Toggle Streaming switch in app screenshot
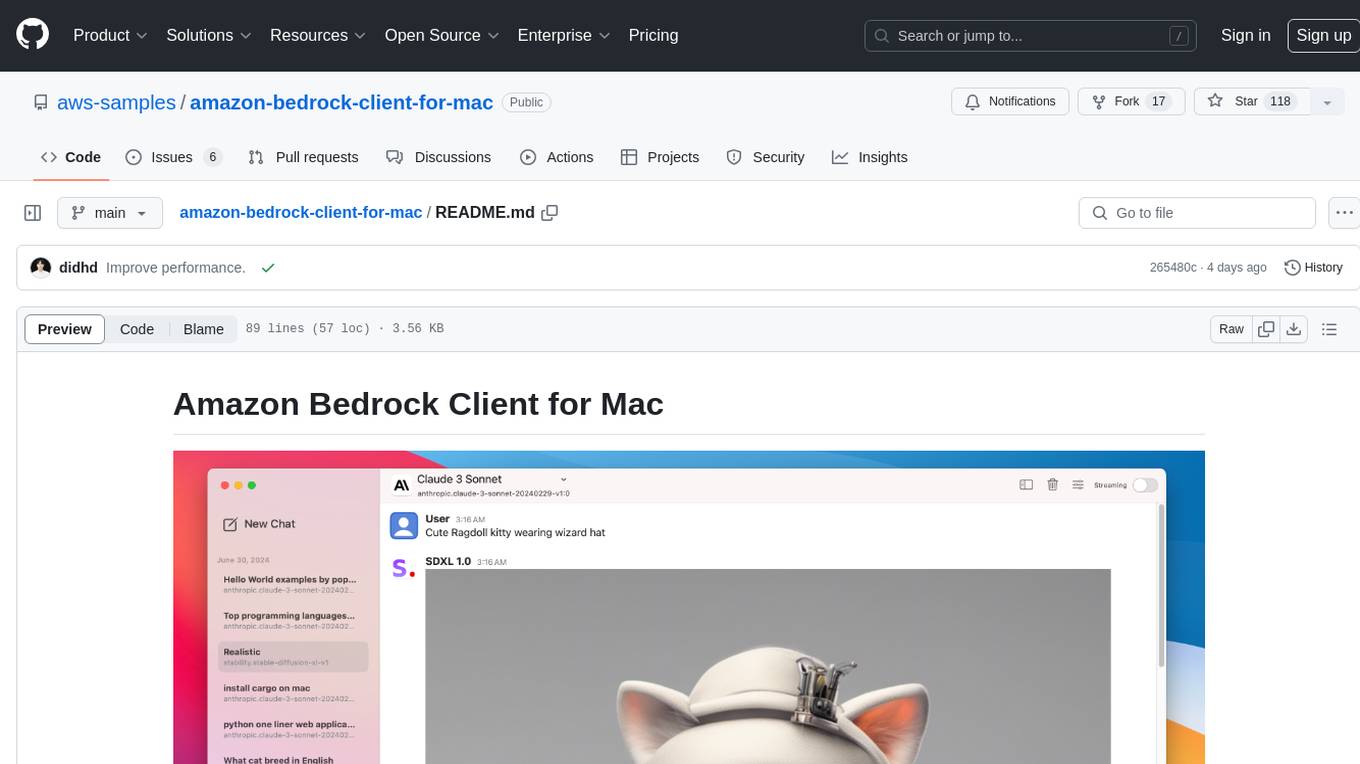 point(1145,485)
